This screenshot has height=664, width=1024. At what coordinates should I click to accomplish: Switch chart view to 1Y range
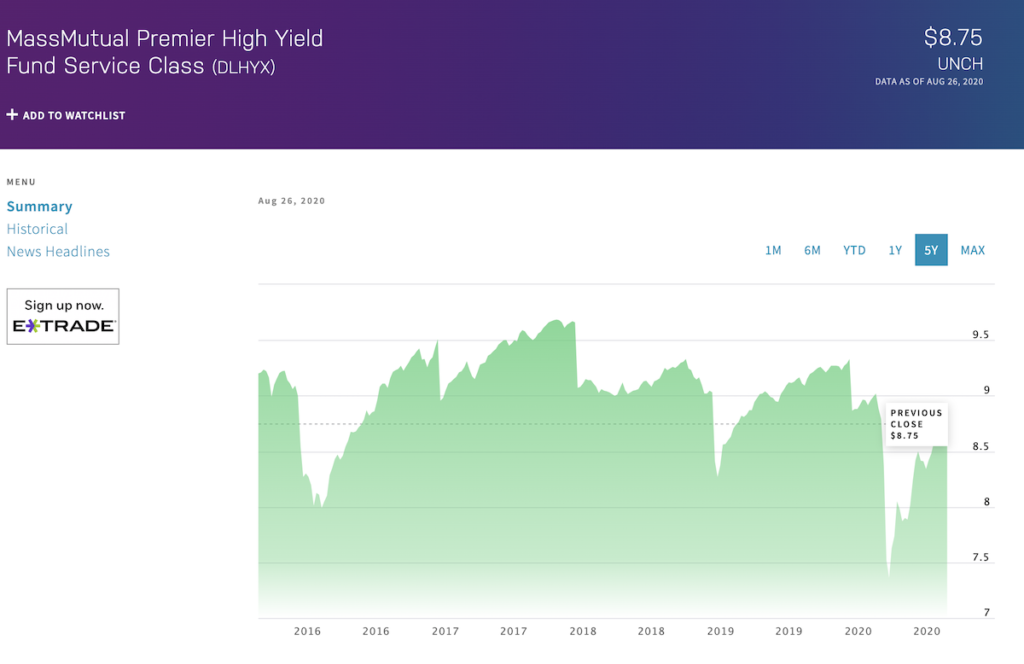[895, 250]
